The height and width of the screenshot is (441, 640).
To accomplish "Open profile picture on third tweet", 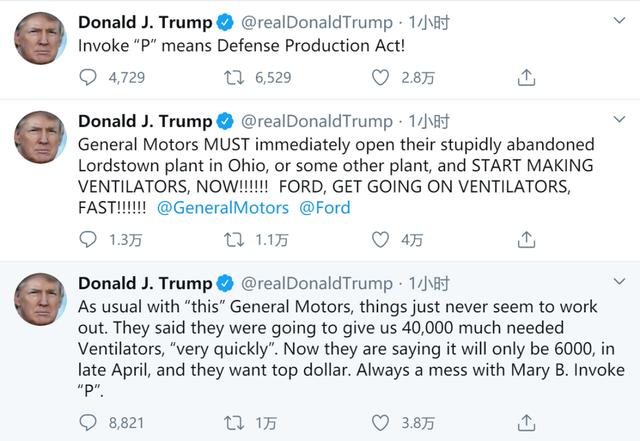I will click(40, 300).
